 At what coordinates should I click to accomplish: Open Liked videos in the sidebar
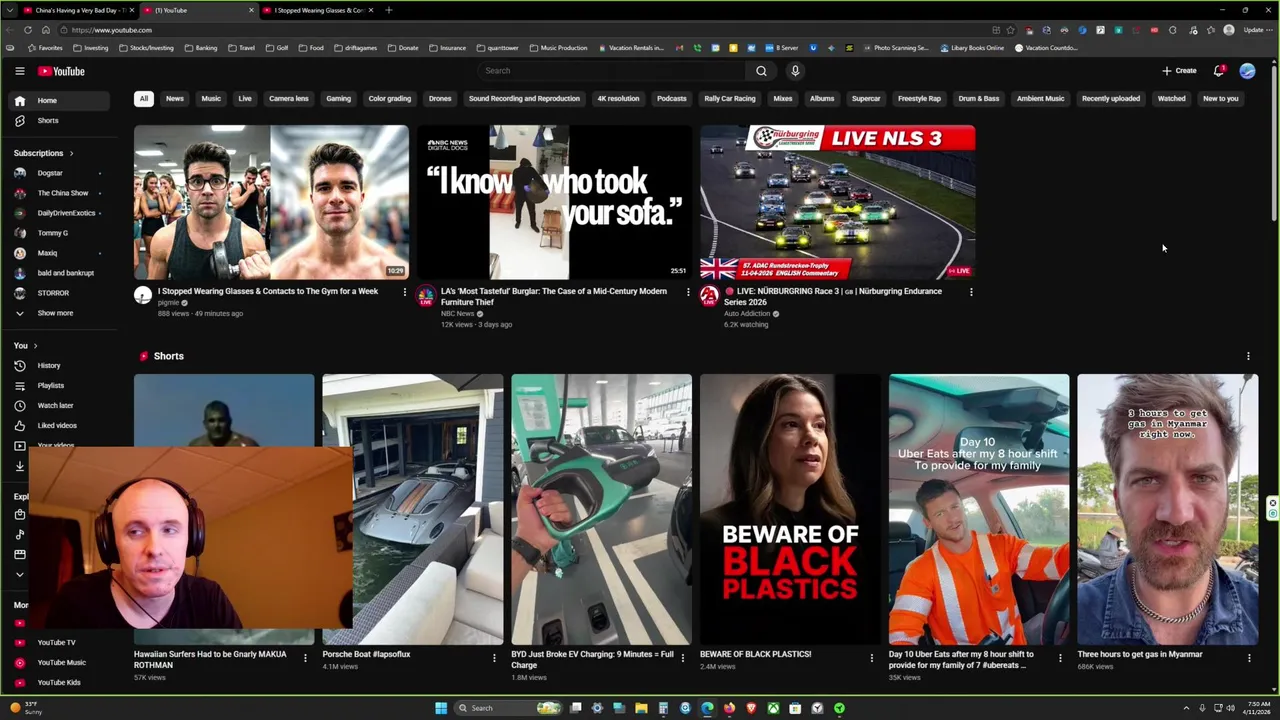[60, 425]
